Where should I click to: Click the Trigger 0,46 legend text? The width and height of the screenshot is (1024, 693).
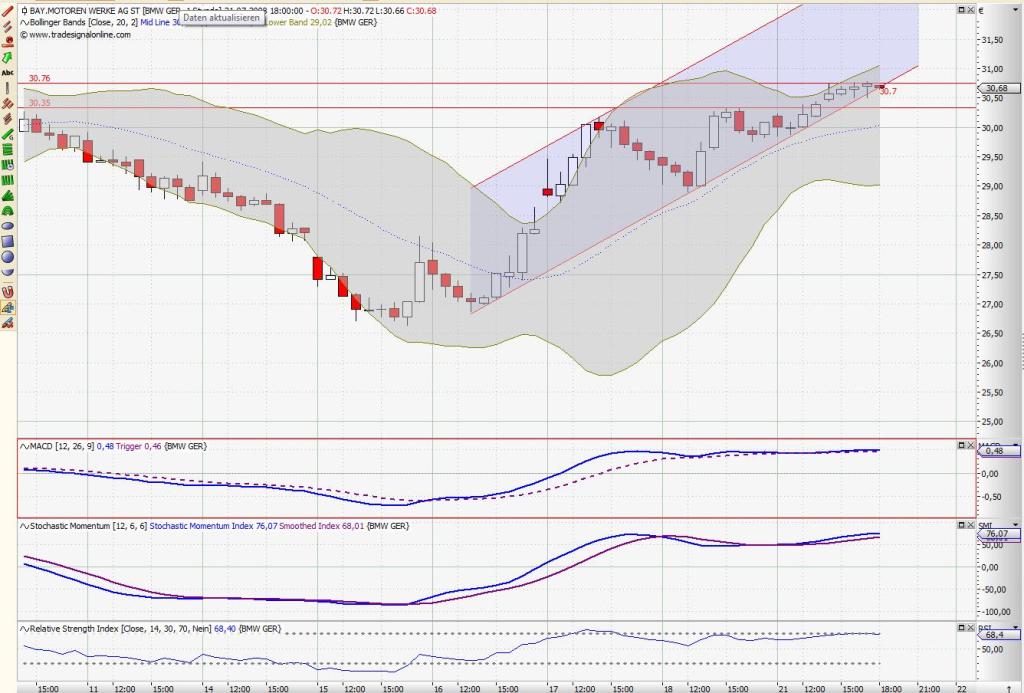(138, 446)
